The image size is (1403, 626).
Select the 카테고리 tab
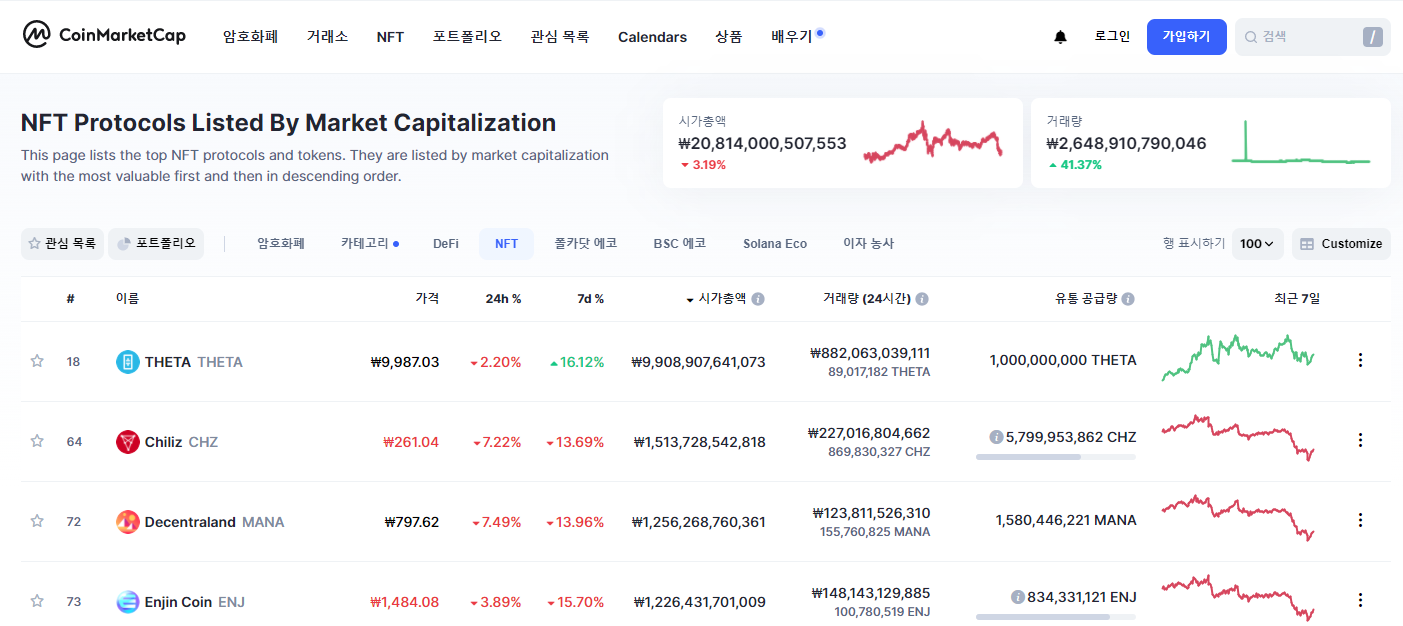tap(369, 243)
